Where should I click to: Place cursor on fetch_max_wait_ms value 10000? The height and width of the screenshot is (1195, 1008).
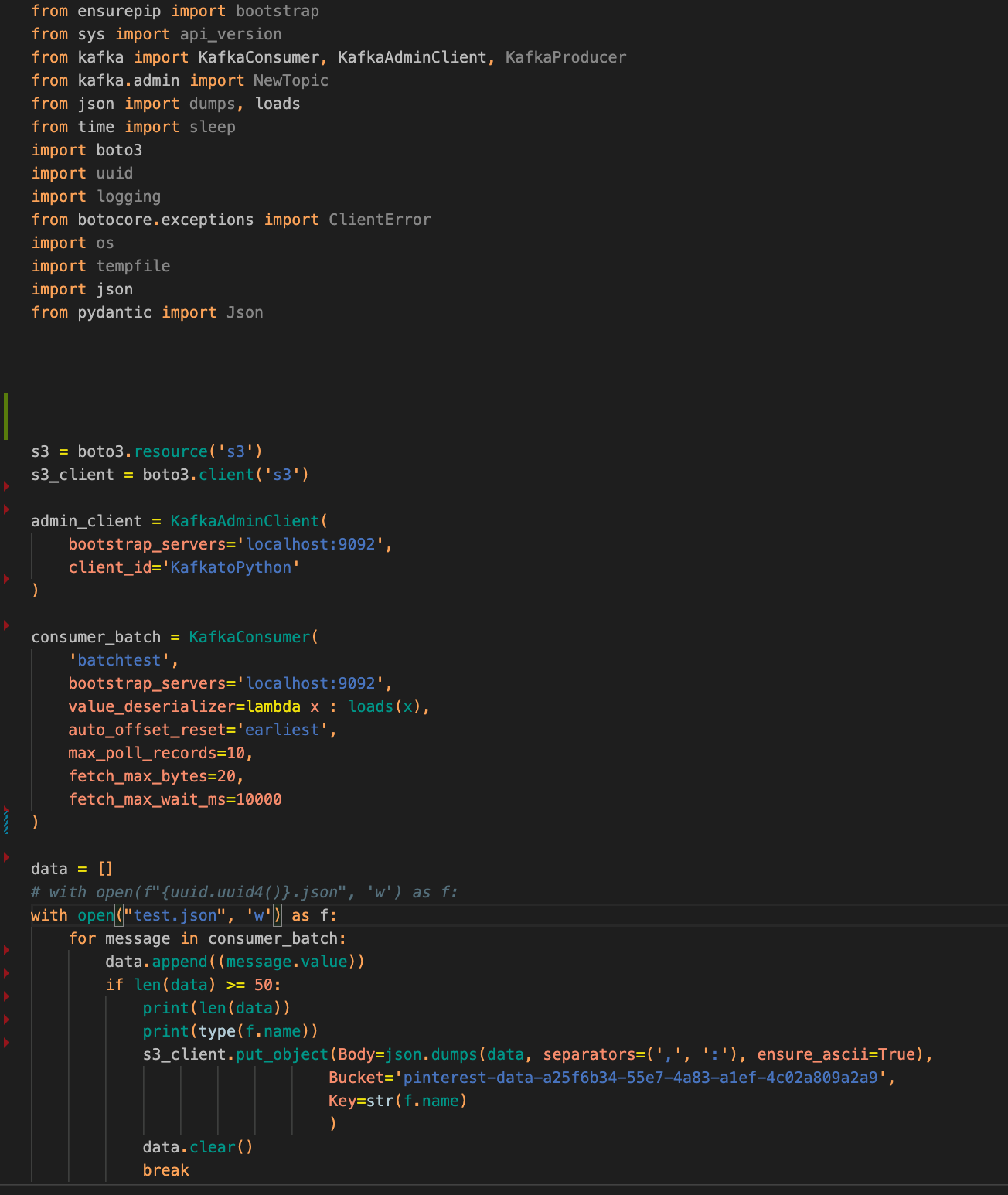[x=258, y=798]
